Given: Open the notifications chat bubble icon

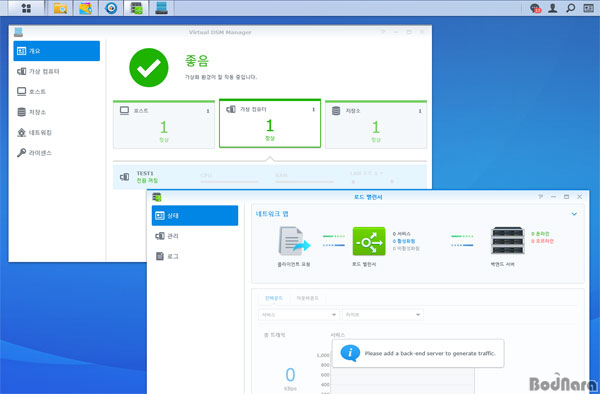Looking at the screenshot, I should 535,8.
